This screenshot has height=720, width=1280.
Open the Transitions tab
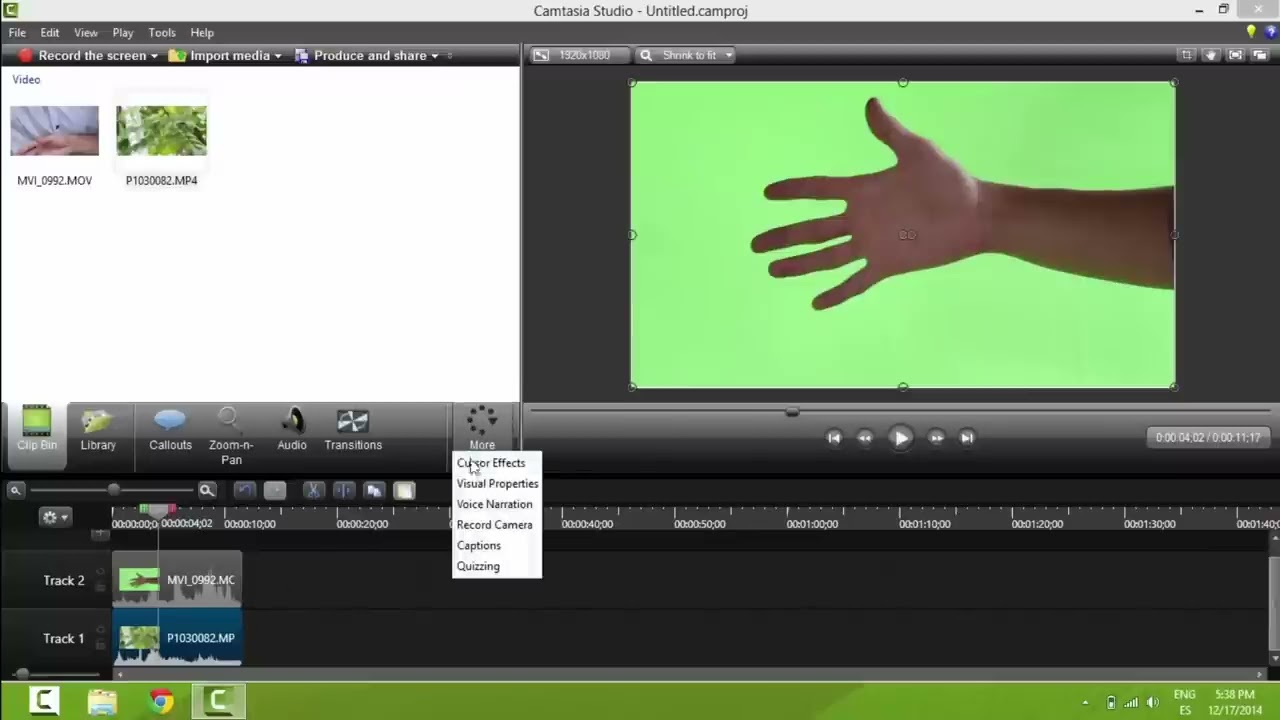353,429
